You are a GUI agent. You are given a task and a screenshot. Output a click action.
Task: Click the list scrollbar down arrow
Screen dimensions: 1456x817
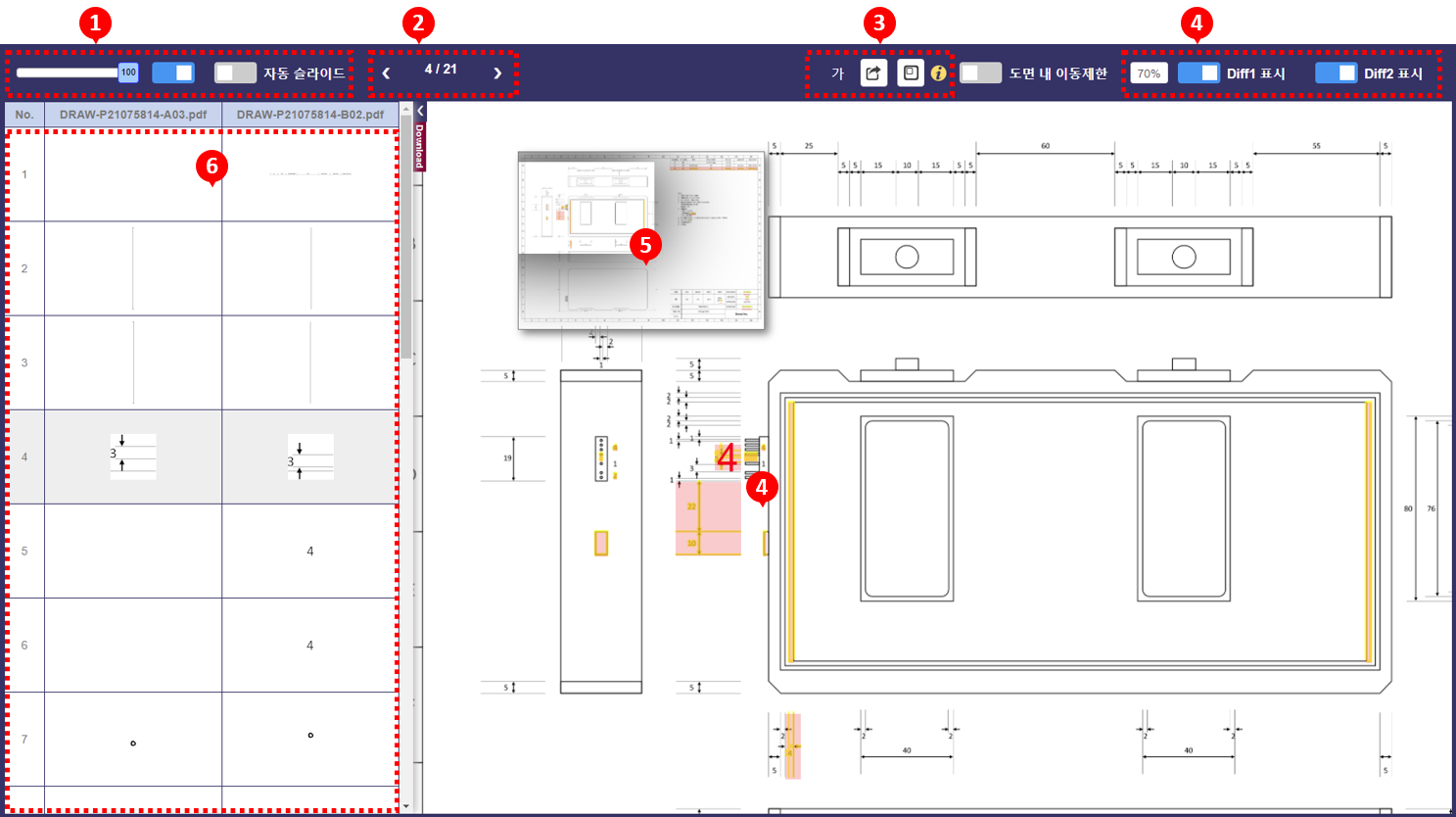coord(406,806)
